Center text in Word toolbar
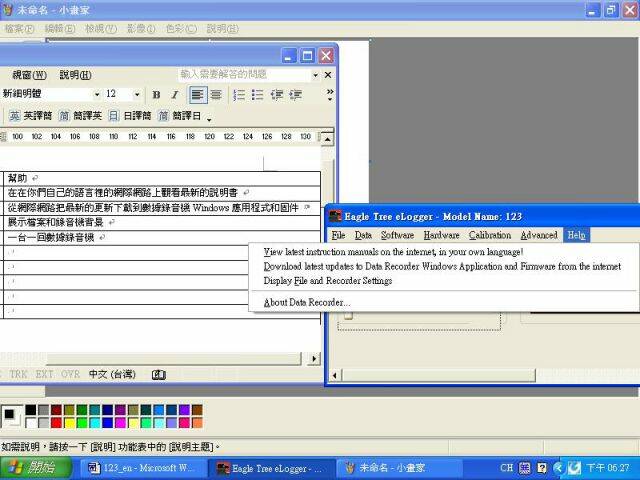This screenshot has width=640, height=480. 216,95
